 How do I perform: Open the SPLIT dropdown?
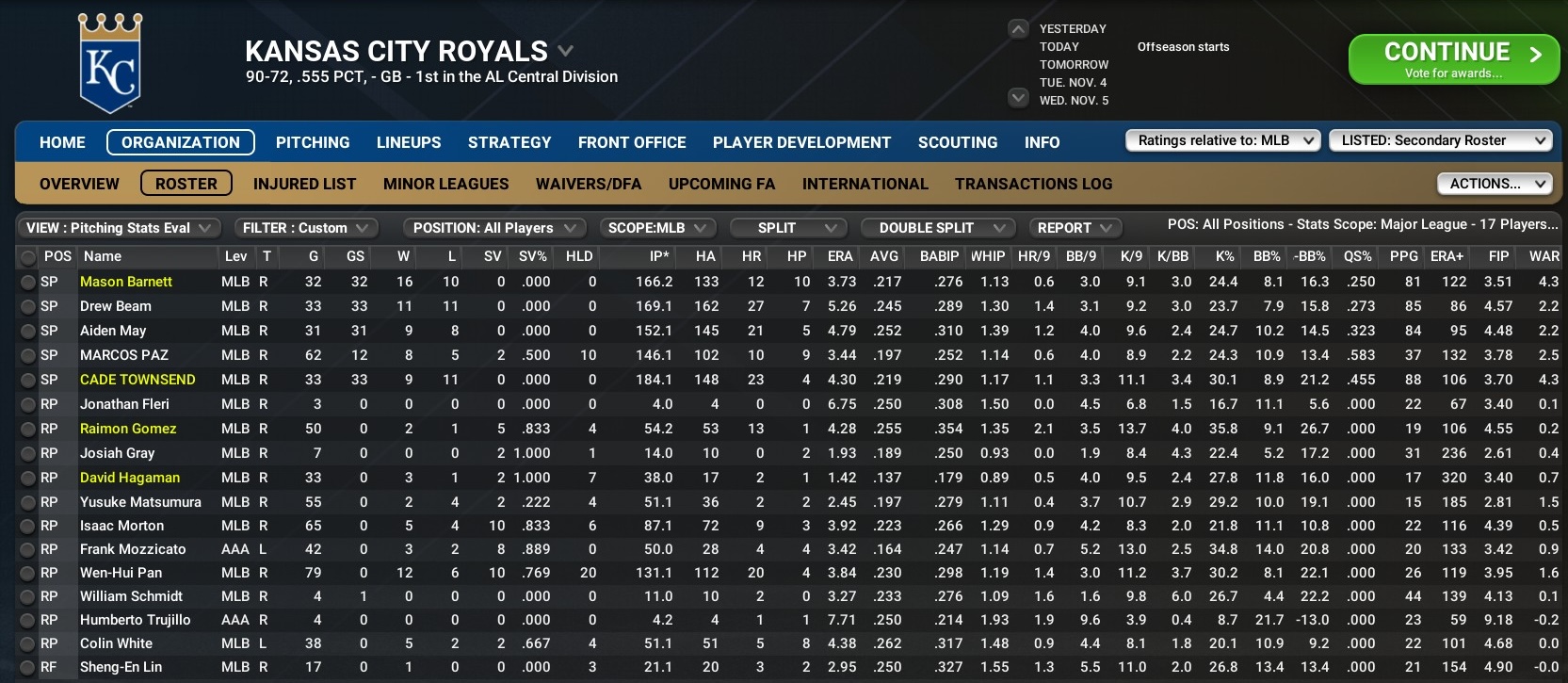[788, 228]
